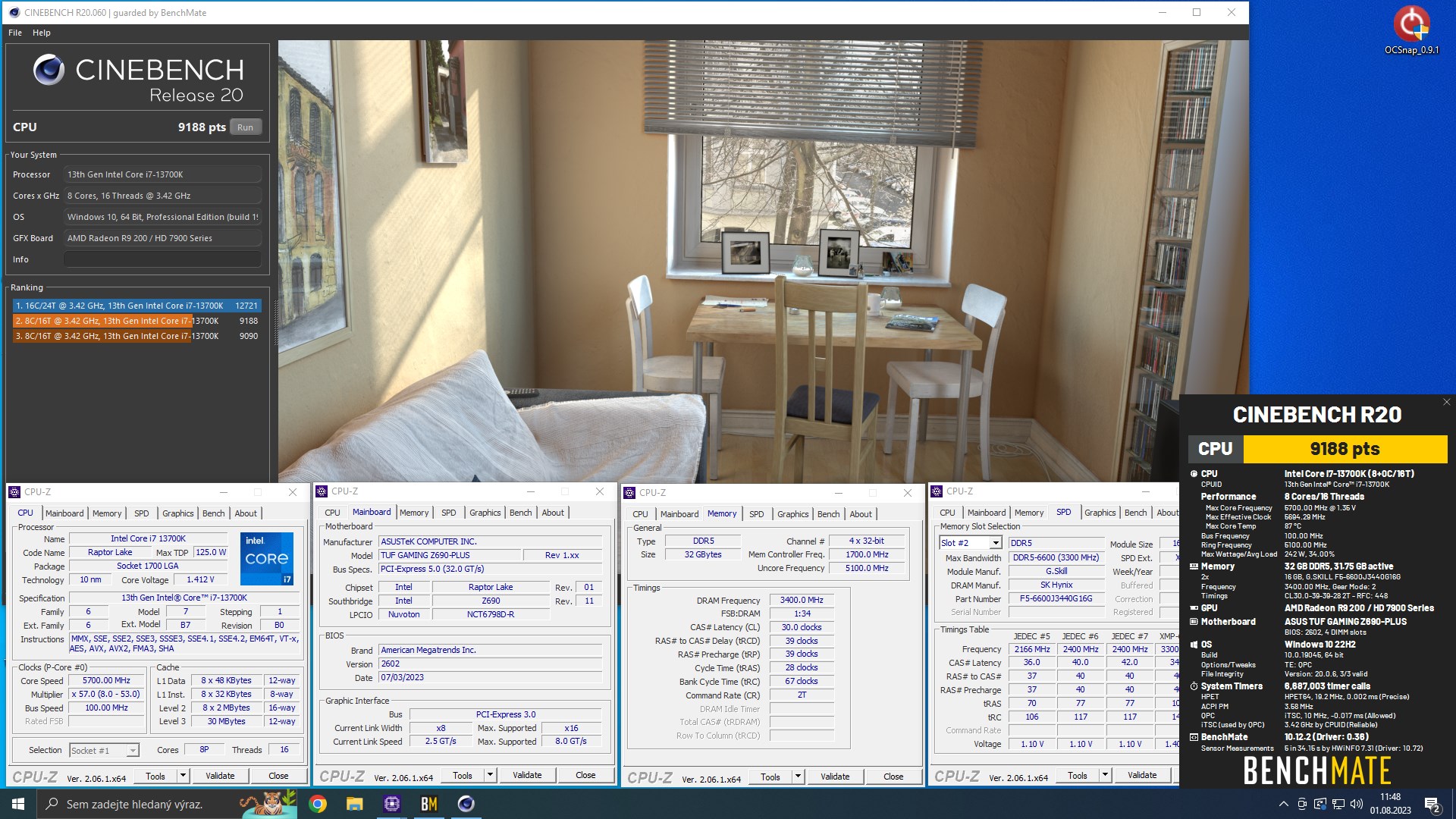Click the Info field in Cinebench
Image resolution: width=1456 pixels, height=819 pixels.
point(162,259)
